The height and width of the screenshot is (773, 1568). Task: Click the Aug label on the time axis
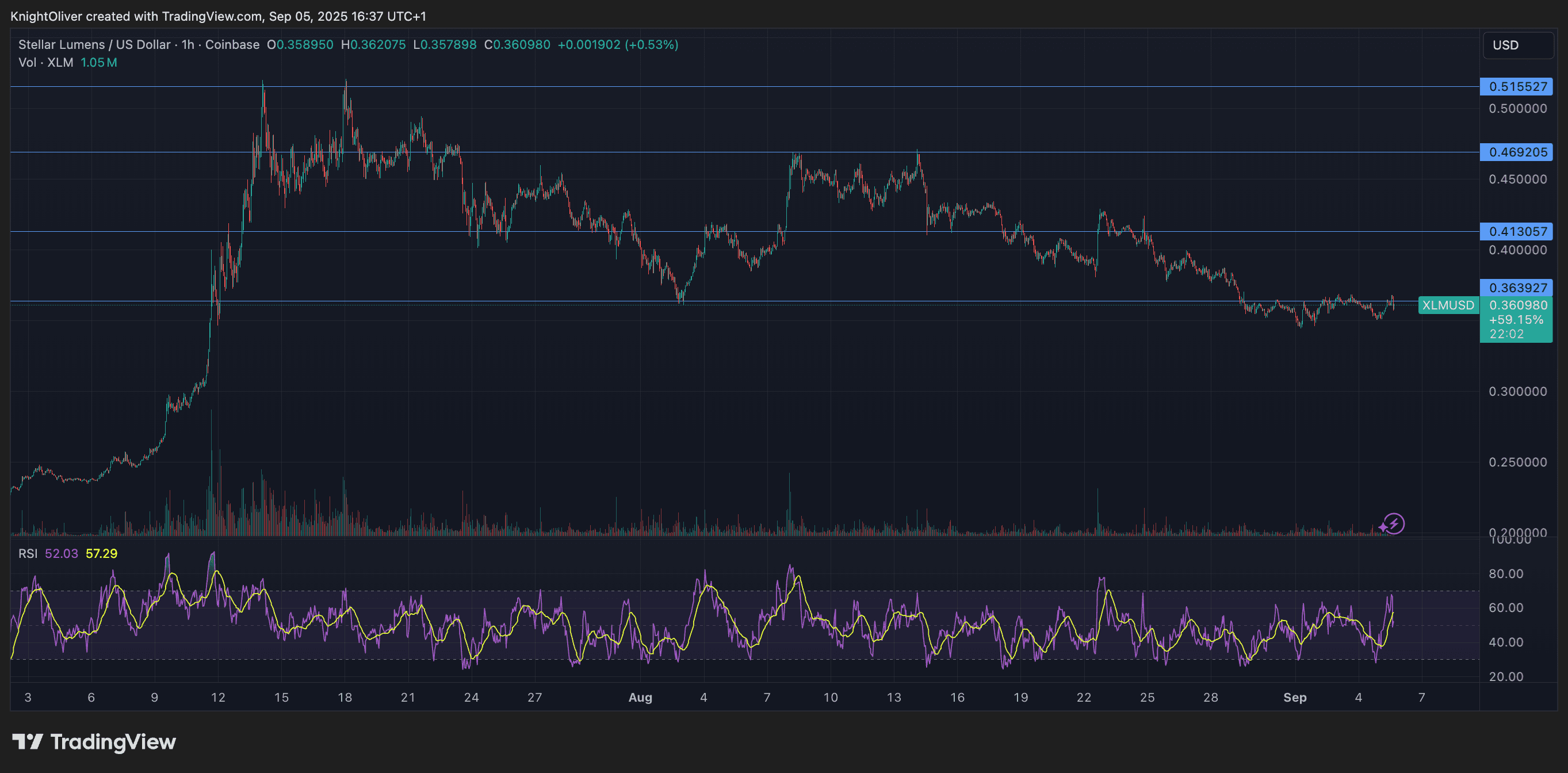point(640,698)
